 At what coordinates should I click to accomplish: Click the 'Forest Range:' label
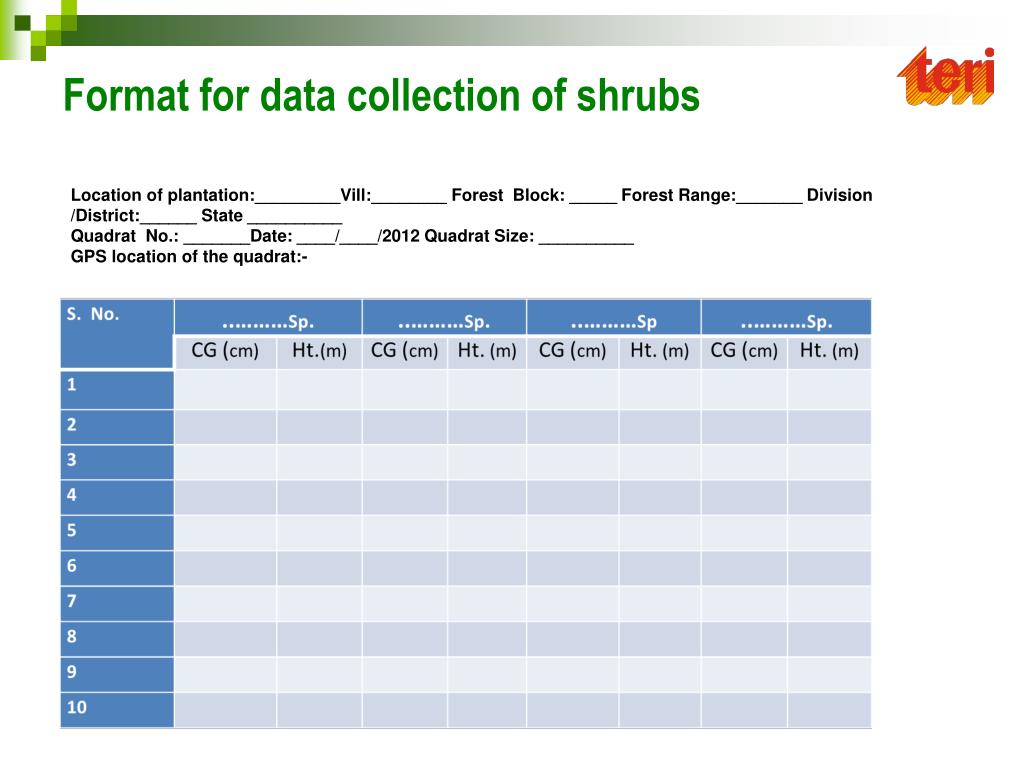(679, 195)
